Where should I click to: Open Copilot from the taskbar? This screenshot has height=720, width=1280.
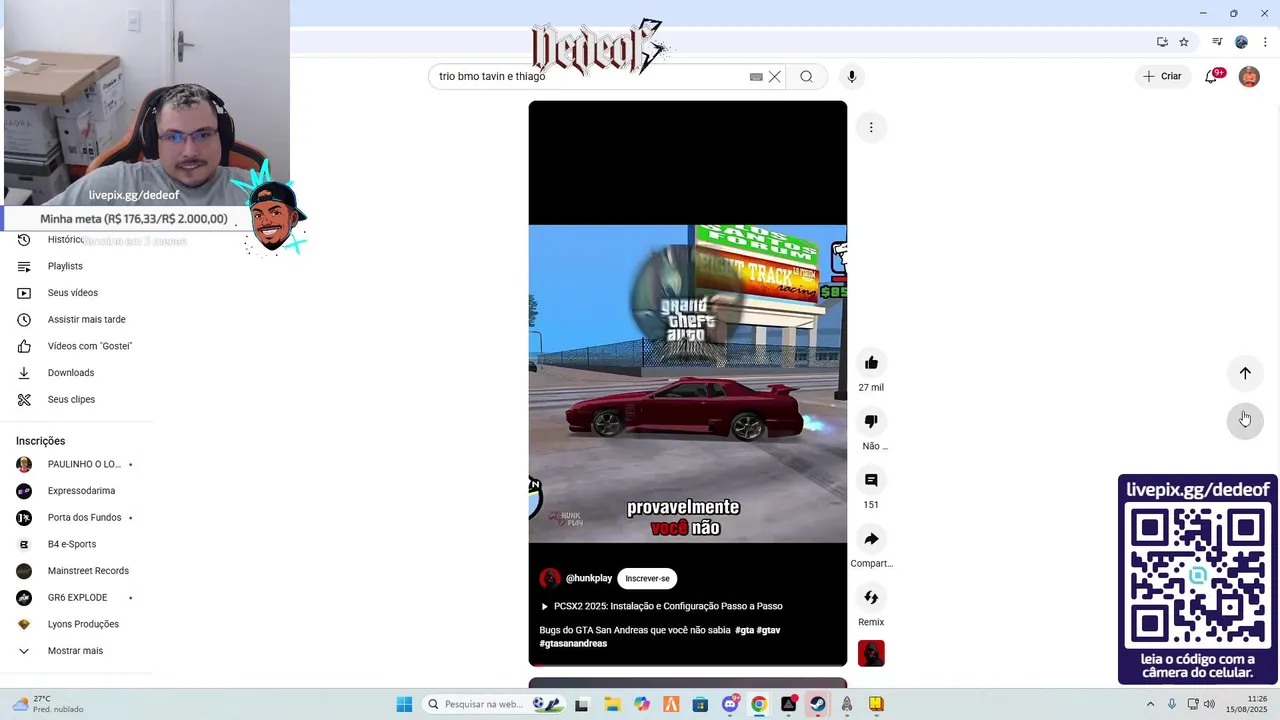[642, 704]
